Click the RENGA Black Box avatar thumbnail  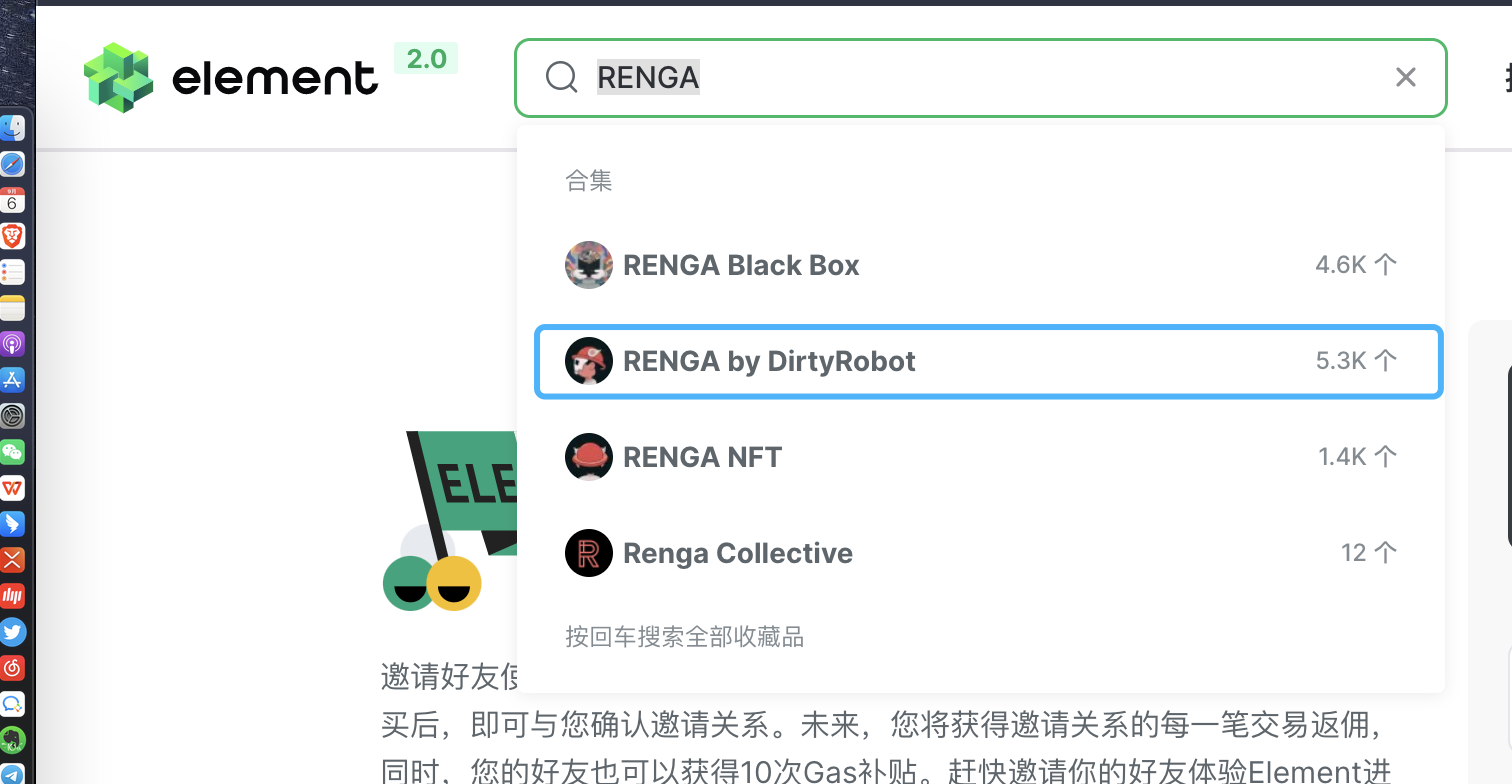[589, 265]
